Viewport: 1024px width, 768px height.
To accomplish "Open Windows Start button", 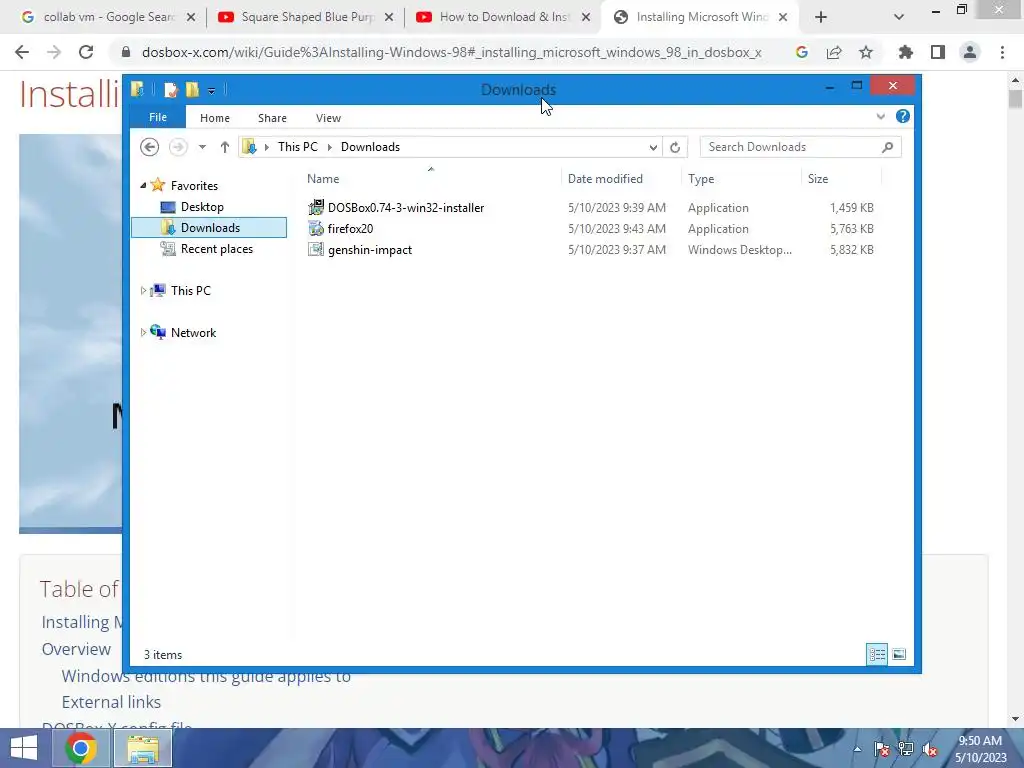I will tap(24, 748).
